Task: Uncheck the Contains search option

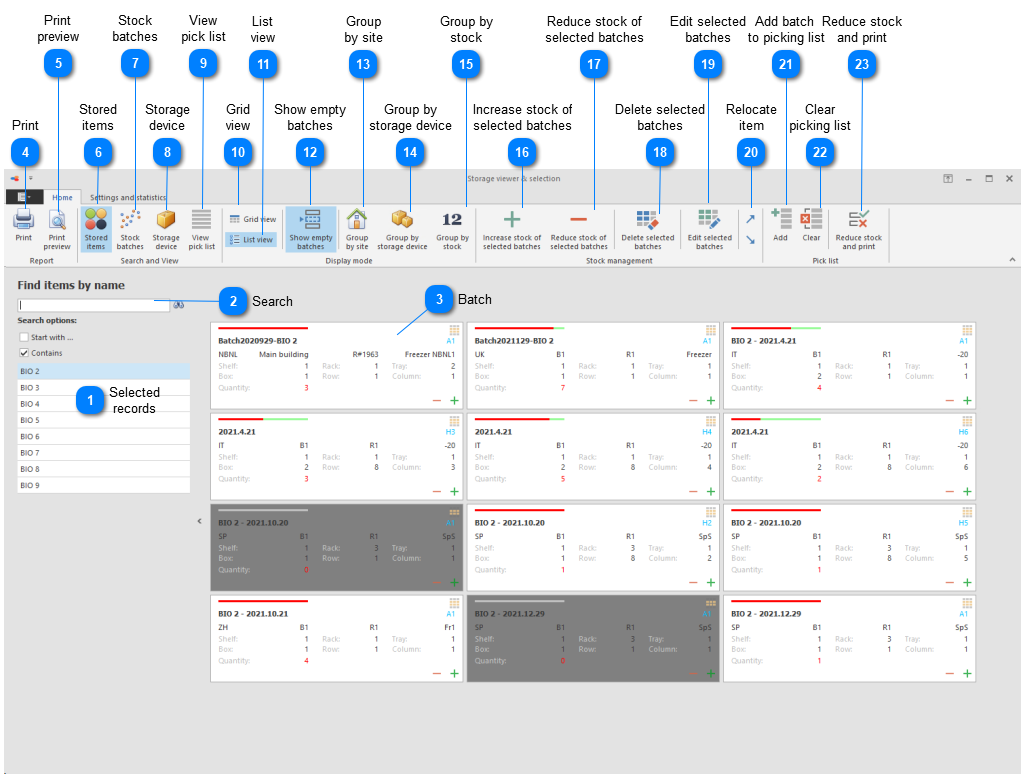Action: click(x=24, y=353)
